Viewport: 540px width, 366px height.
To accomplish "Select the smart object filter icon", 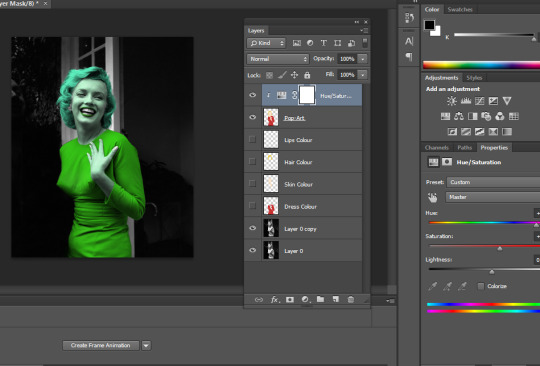I will [351, 43].
